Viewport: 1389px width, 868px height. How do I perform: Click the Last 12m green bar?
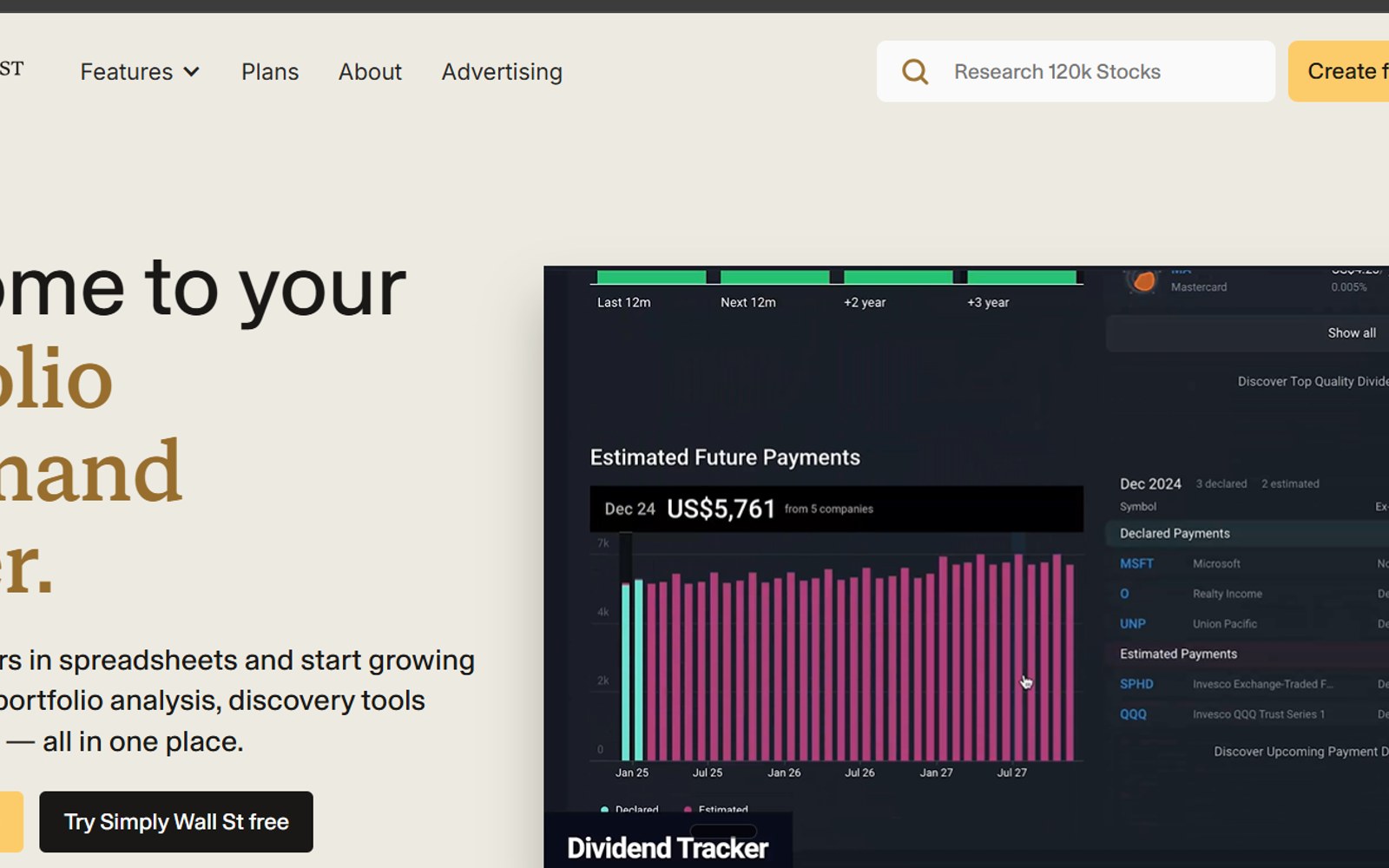pos(652,277)
